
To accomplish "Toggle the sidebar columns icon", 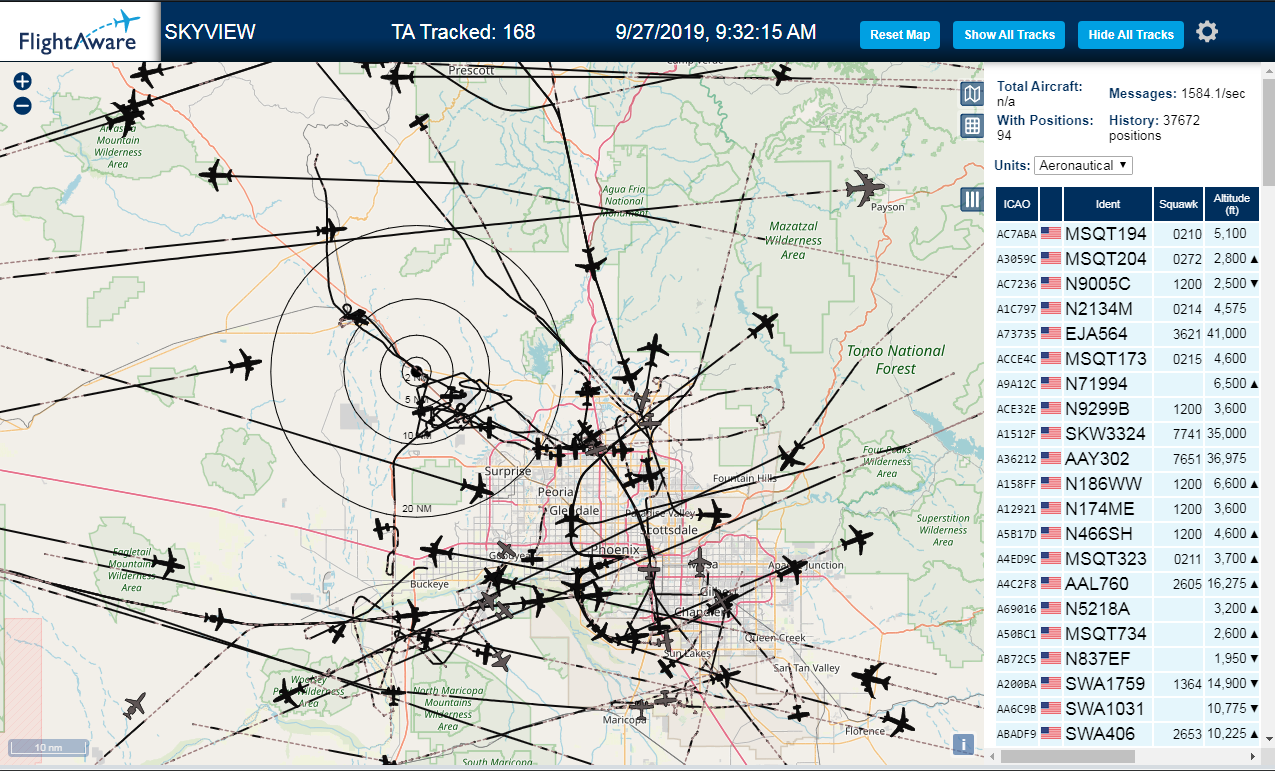I will 972,199.
